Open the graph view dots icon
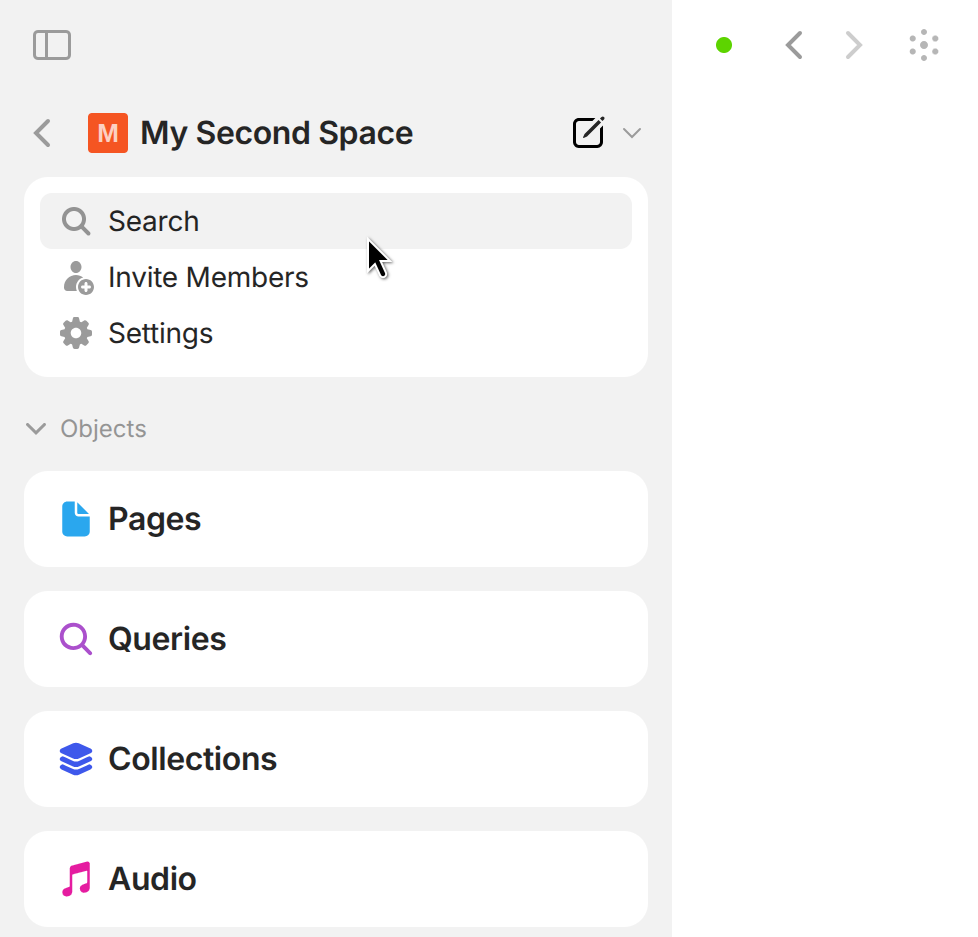The image size is (978, 937). (924, 45)
